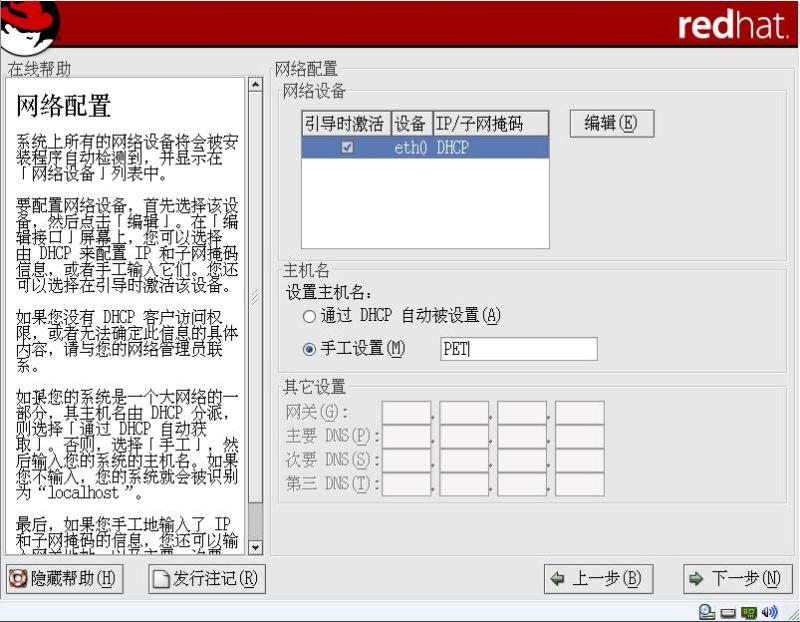Click the IP/子网掩码 column header

[490, 123]
